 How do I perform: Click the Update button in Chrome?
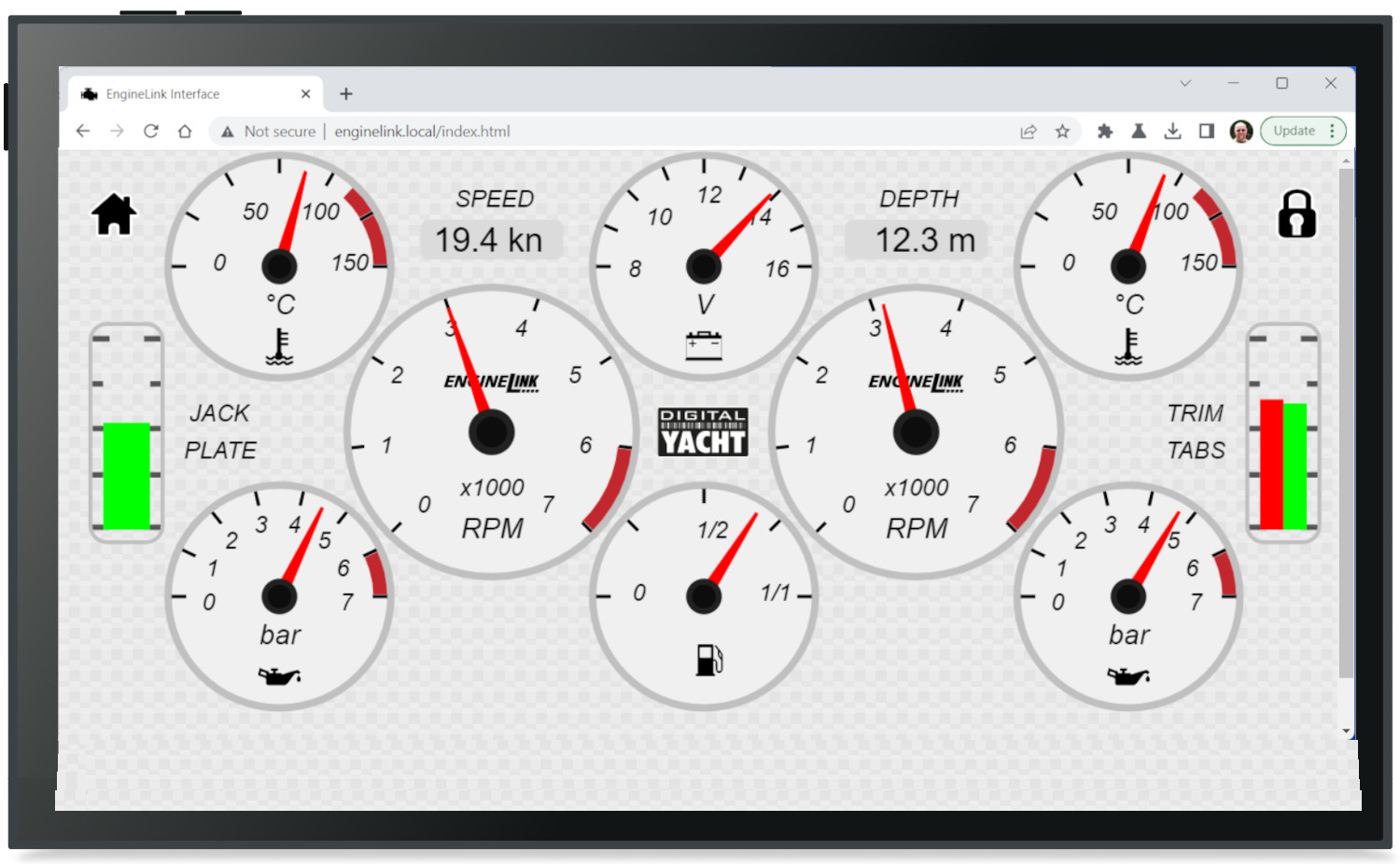(x=1294, y=132)
